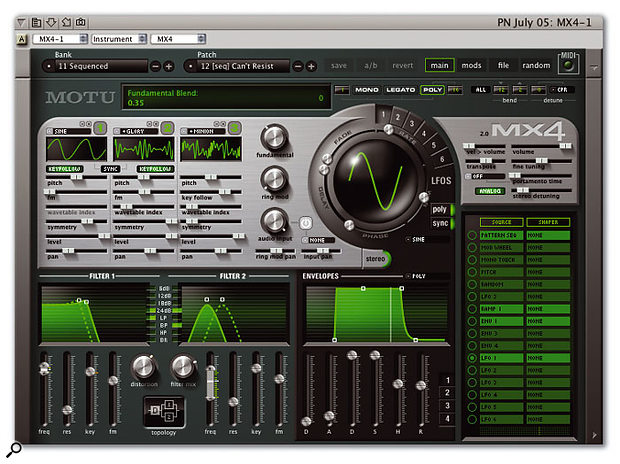Switch to the main tab
Image resolution: width=620 pixels, height=464 pixels.
440,65
